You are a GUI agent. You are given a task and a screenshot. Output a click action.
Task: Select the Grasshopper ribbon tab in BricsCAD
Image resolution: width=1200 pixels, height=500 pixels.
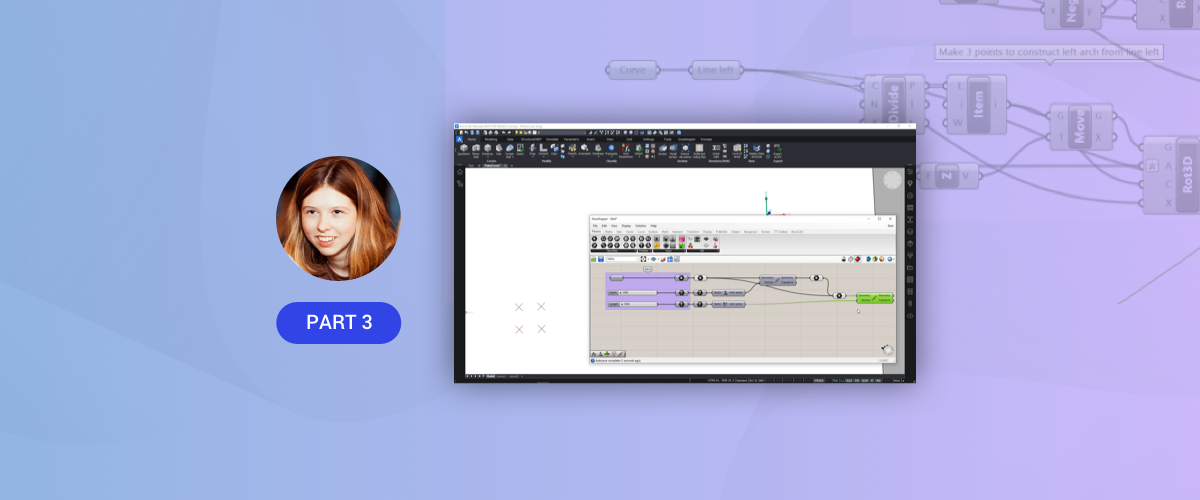coord(687,139)
